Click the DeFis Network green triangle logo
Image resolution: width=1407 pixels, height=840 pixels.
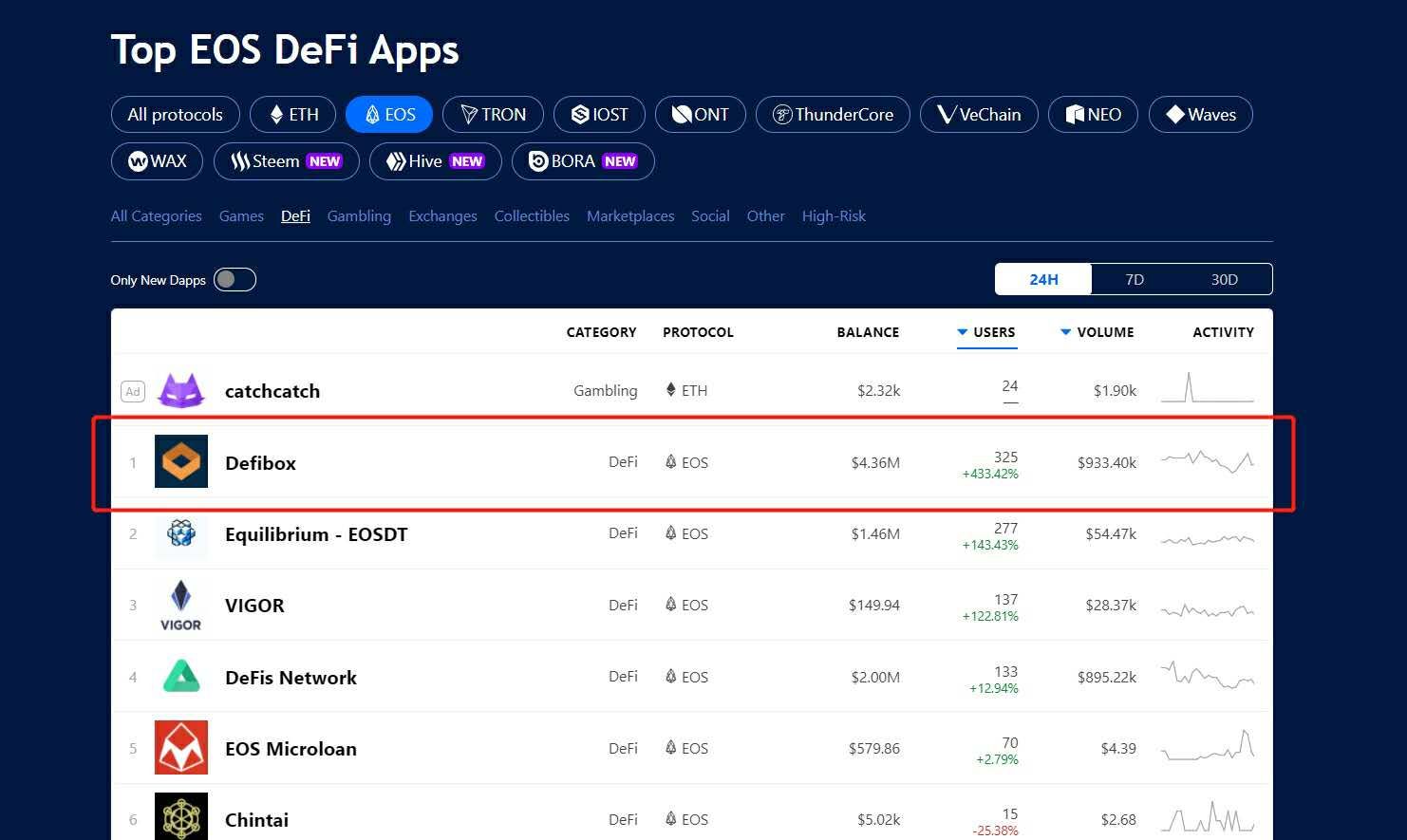[181, 677]
